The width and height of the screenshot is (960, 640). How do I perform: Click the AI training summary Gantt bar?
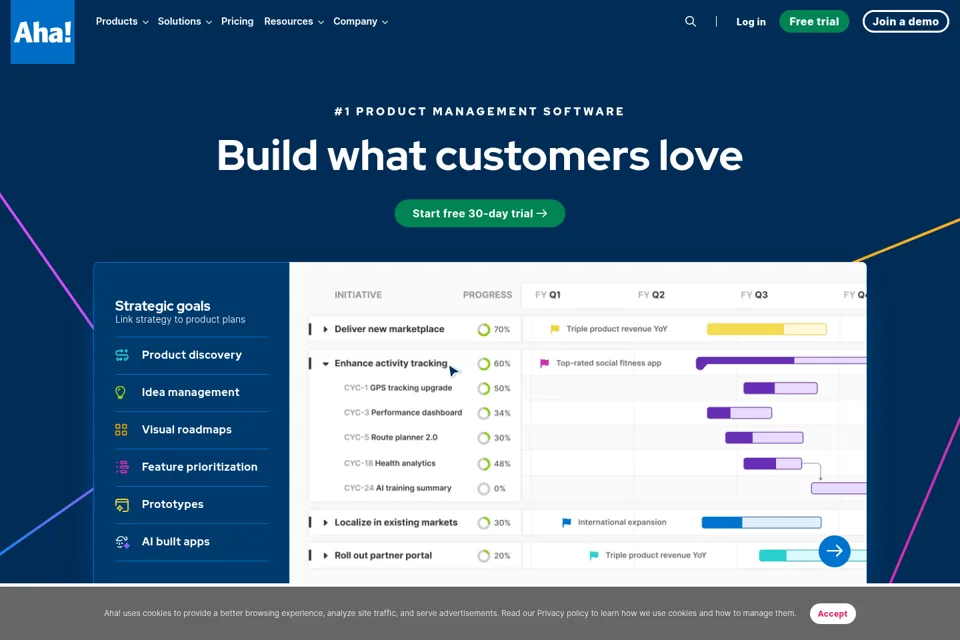(839, 489)
